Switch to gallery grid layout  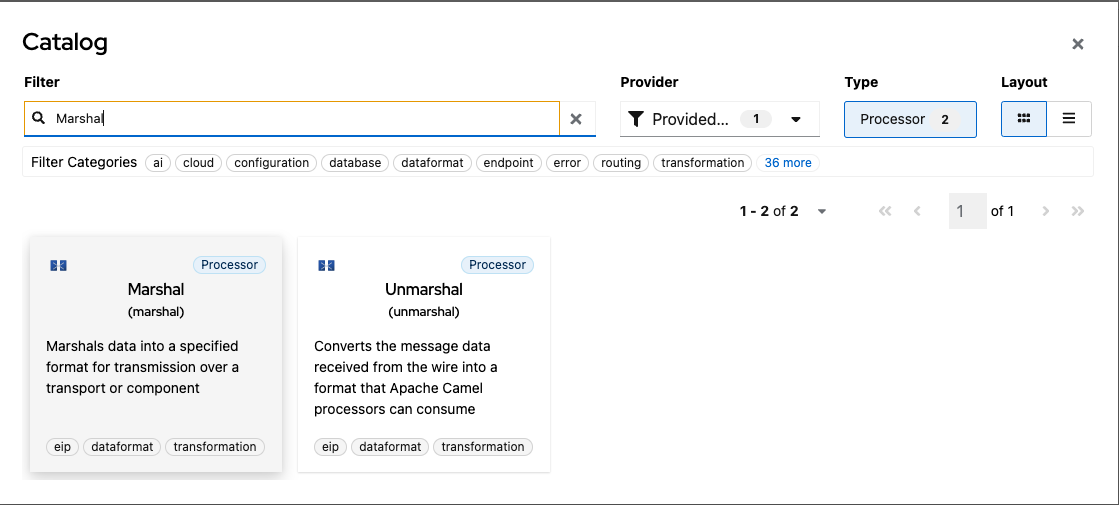pos(1023,119)
